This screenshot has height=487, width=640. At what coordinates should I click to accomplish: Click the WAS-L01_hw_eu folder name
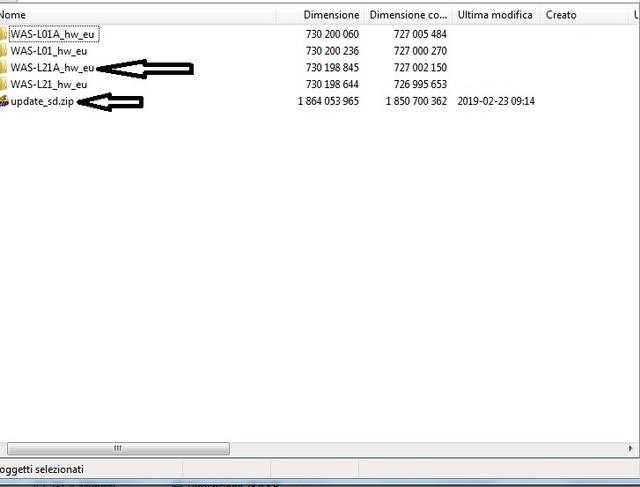pos(49,51)
